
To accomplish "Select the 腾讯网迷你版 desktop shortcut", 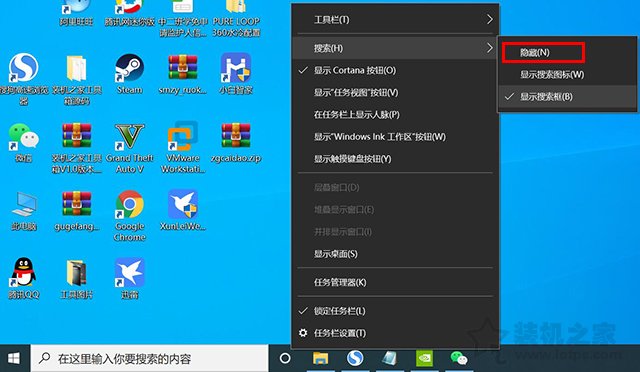I will [129, 13].
